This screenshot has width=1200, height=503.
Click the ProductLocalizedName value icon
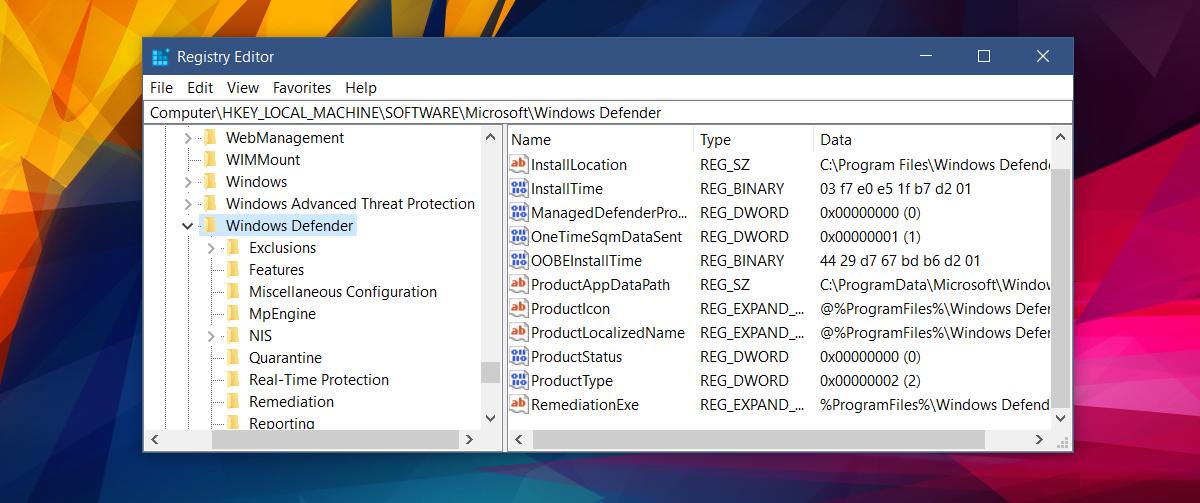click(518, 333)
